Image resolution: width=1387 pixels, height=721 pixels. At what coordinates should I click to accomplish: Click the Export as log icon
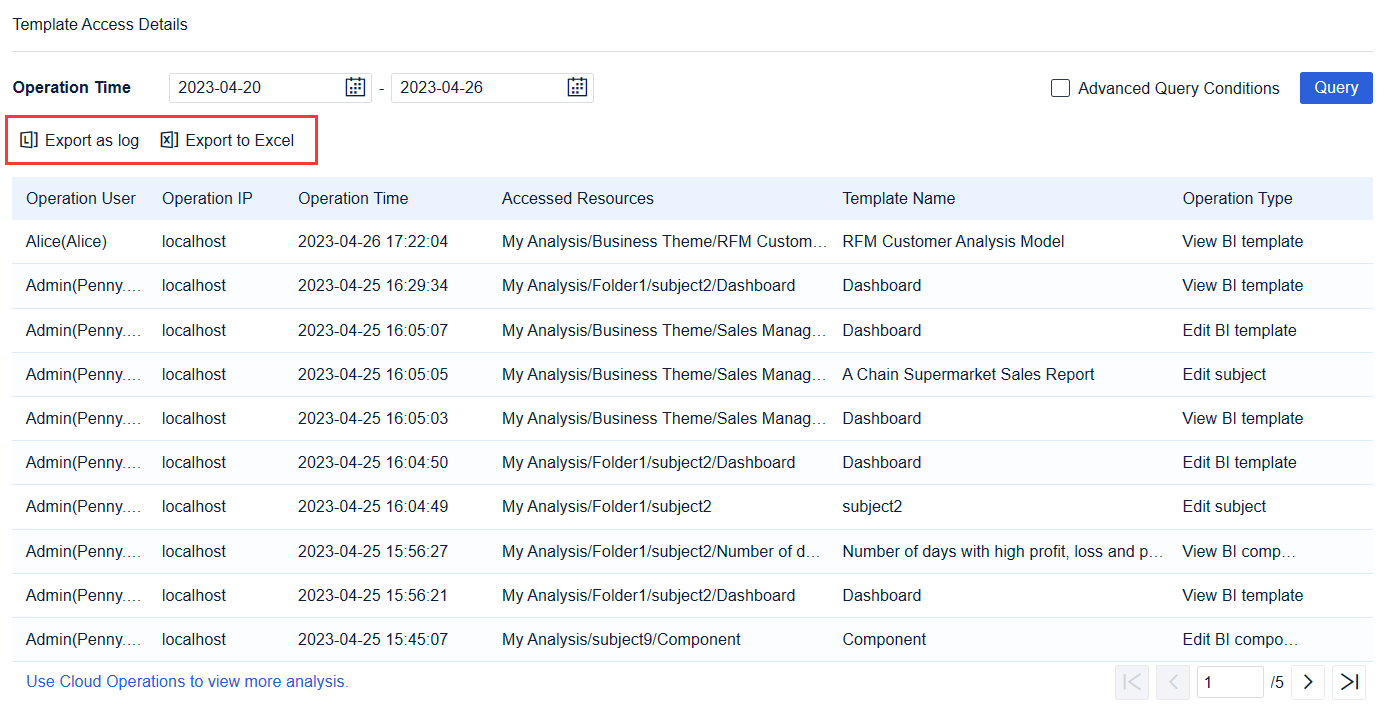(x=27, y=140)
